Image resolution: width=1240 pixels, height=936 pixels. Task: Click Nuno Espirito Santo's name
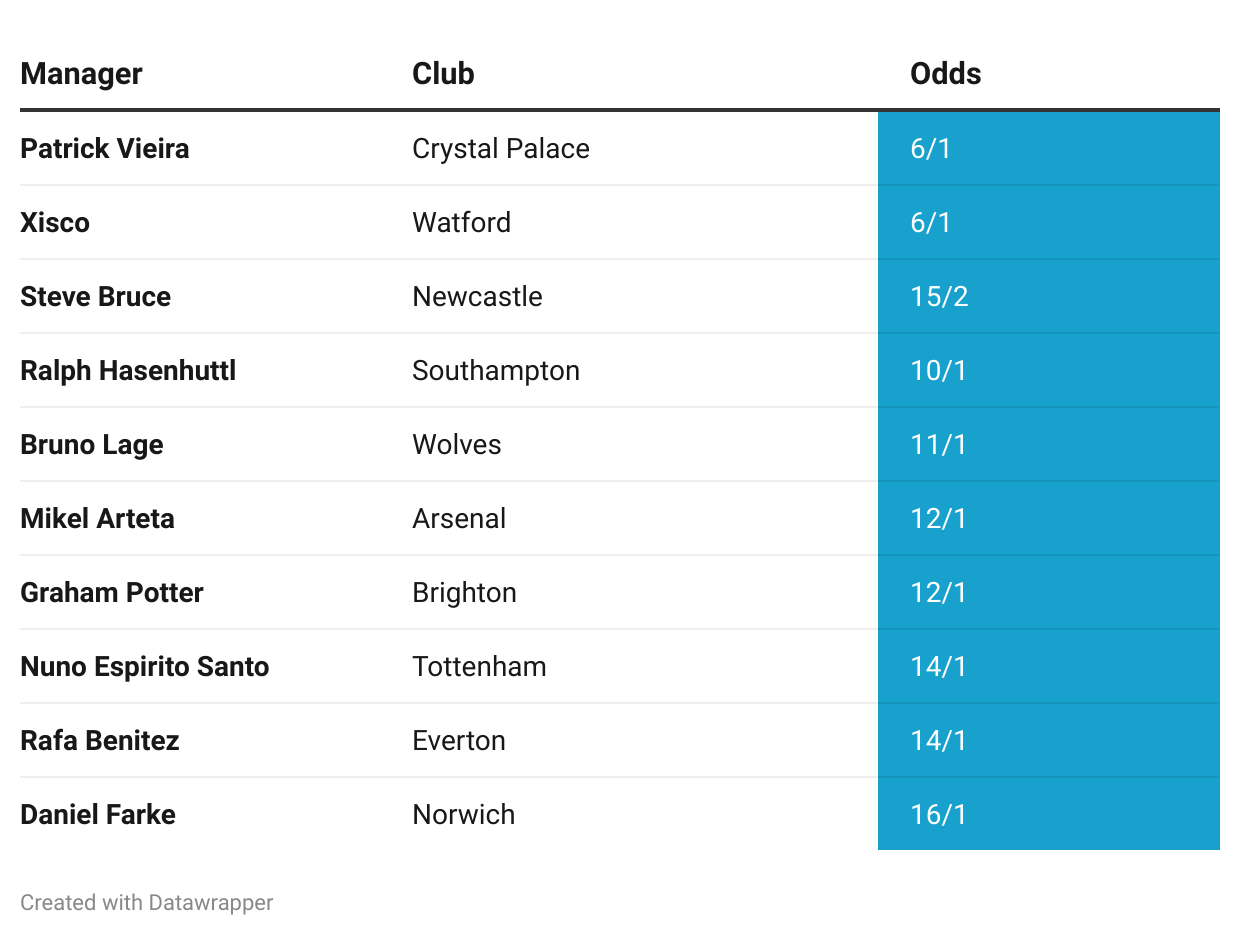145,667
